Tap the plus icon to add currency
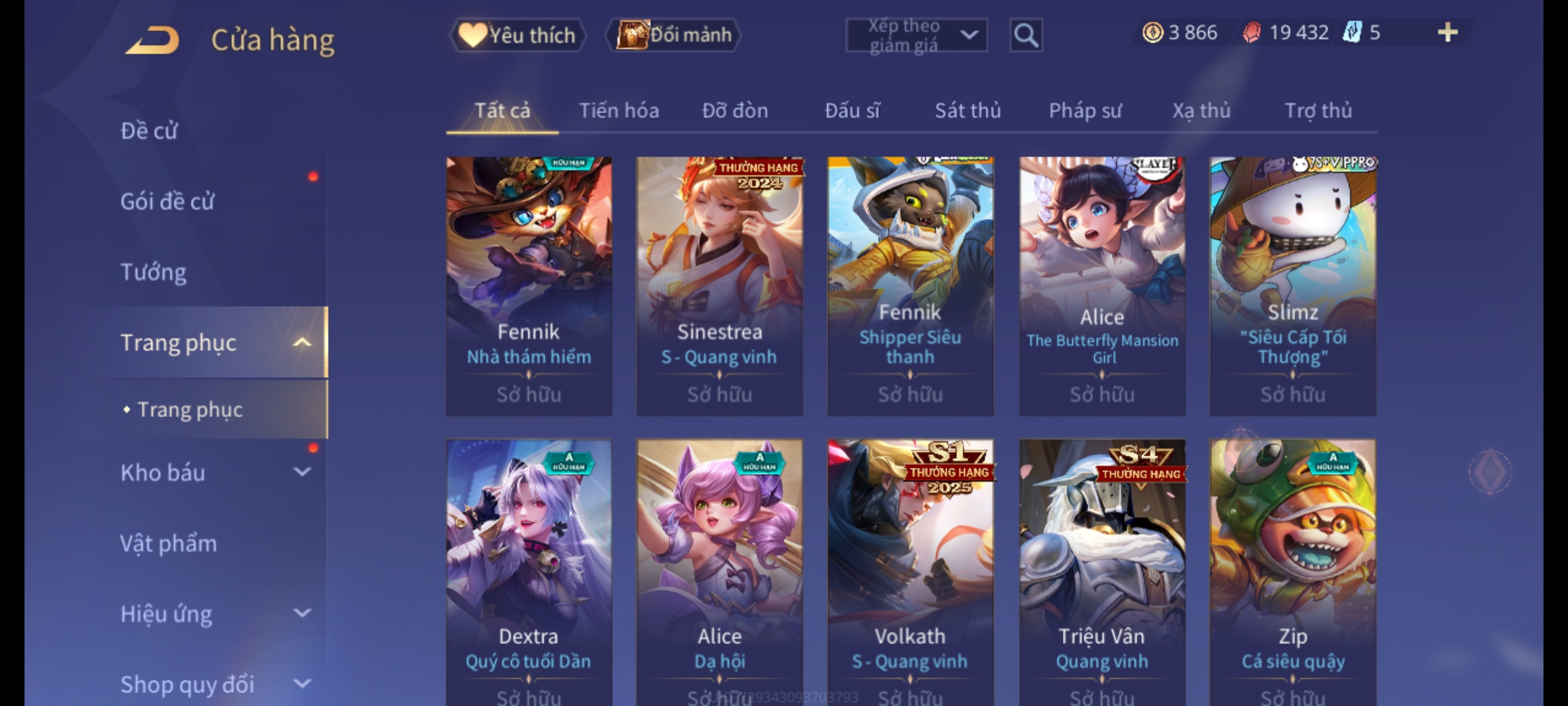1568x706 pixels. click(1448, 33)
